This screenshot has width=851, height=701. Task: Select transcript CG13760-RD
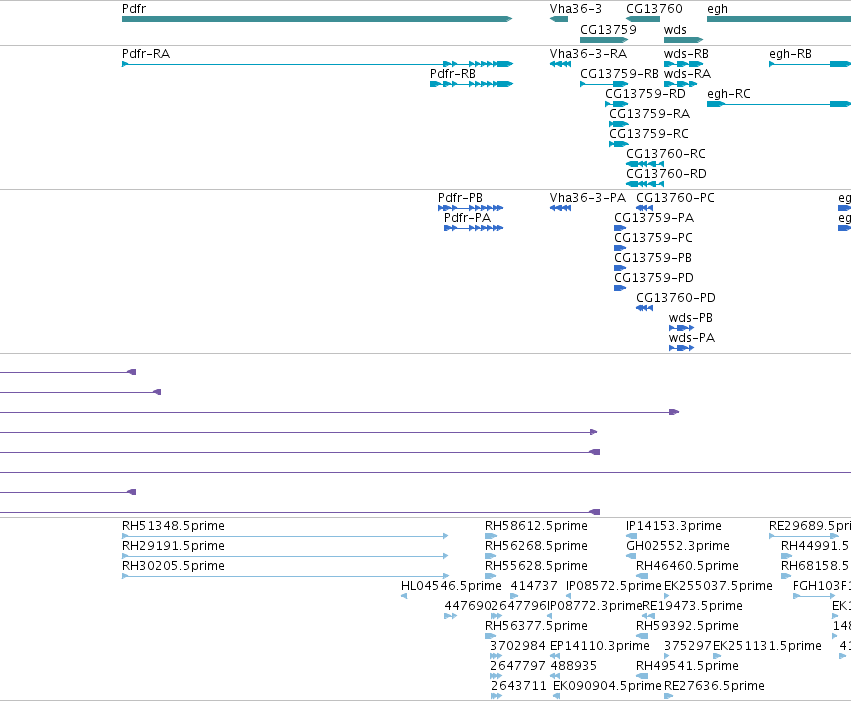click(x=645, y=184)
